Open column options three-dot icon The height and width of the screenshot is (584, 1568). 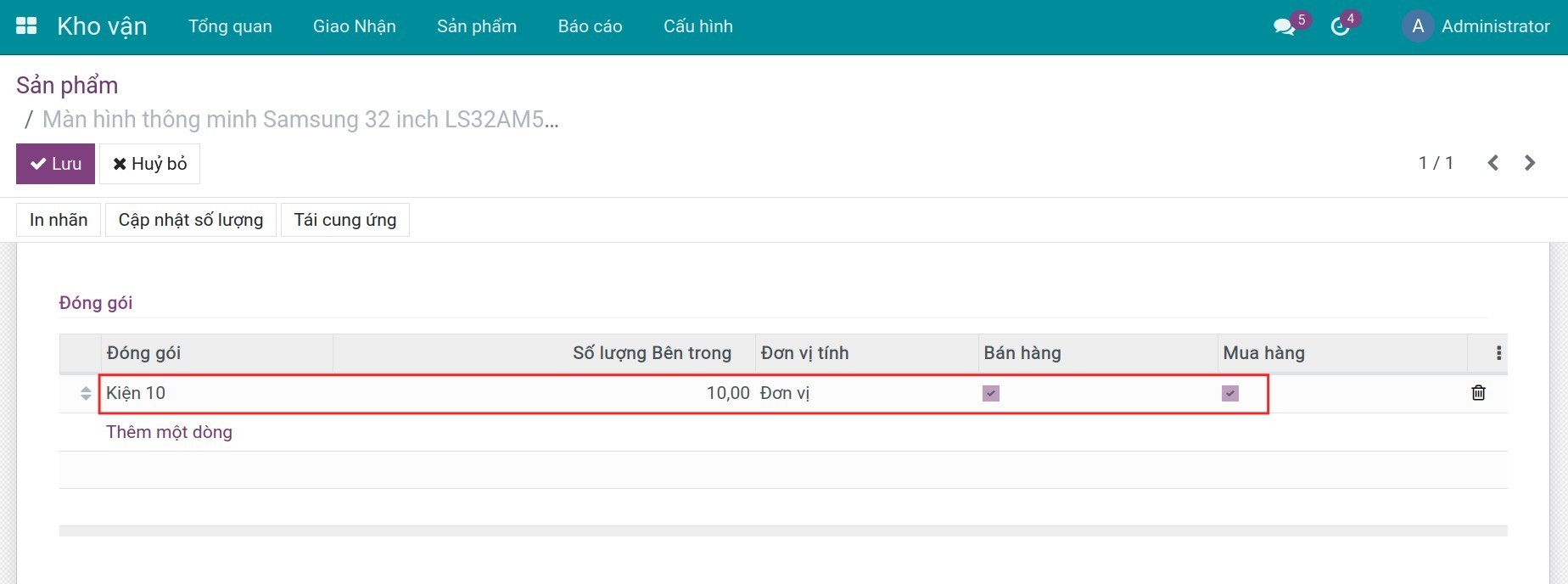[1498, 353]
